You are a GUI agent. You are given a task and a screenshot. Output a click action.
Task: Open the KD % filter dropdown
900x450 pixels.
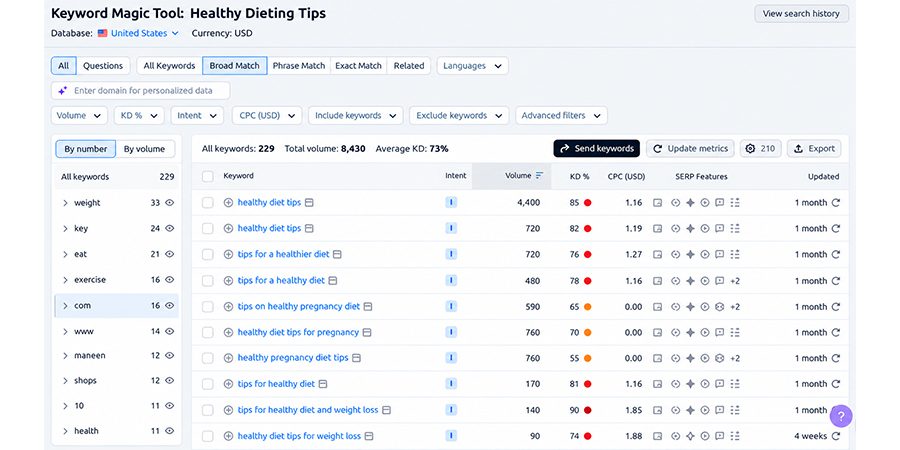[139, 115]
